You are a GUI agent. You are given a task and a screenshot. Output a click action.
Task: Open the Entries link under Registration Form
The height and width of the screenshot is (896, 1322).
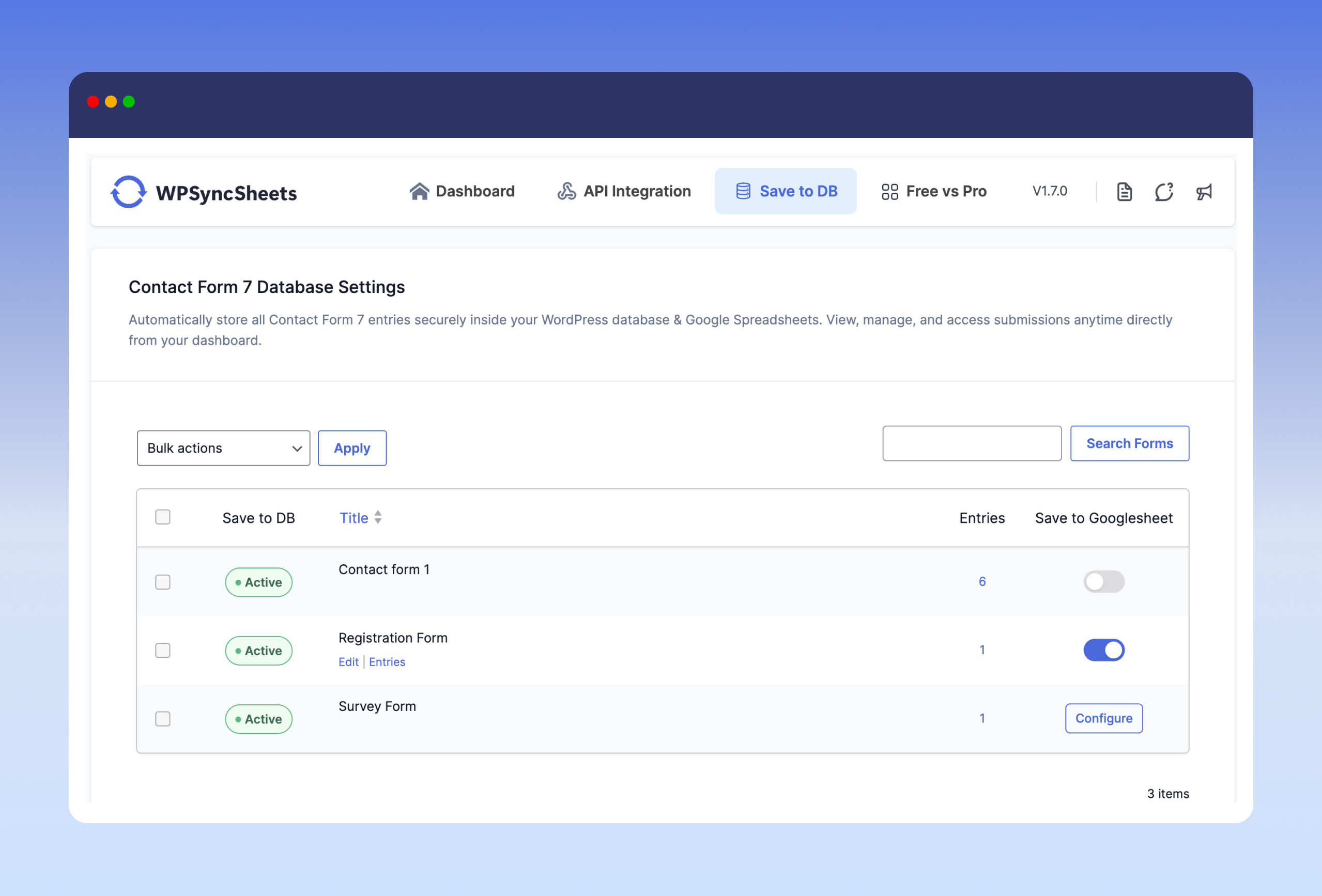[x=387, y=661]
